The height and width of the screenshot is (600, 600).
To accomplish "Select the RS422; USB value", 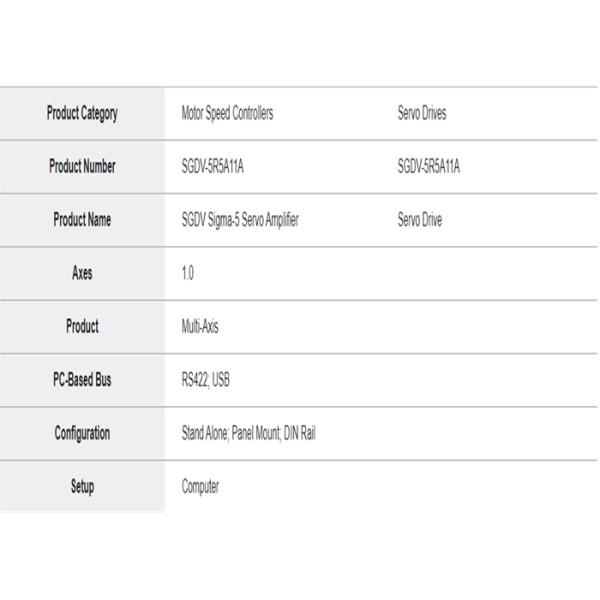I will (x=206, y=380).
